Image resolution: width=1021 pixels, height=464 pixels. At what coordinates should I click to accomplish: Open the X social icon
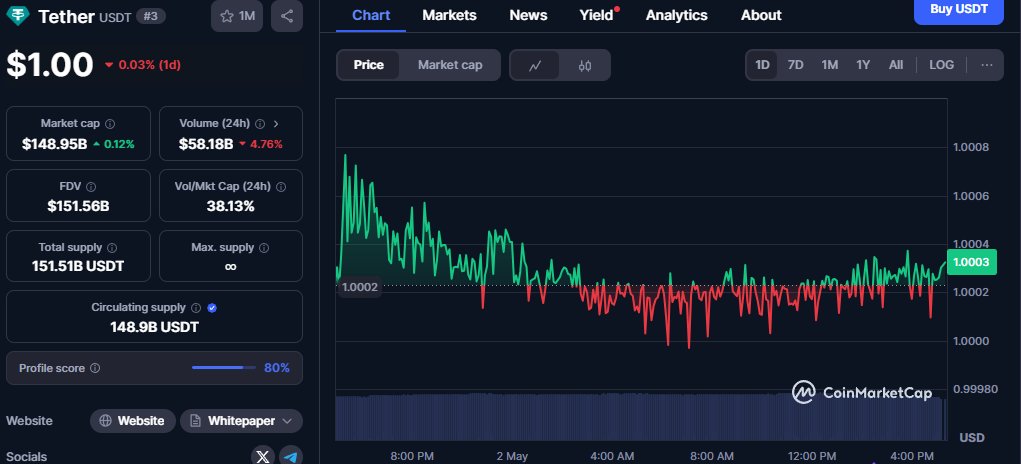[263, 456]
